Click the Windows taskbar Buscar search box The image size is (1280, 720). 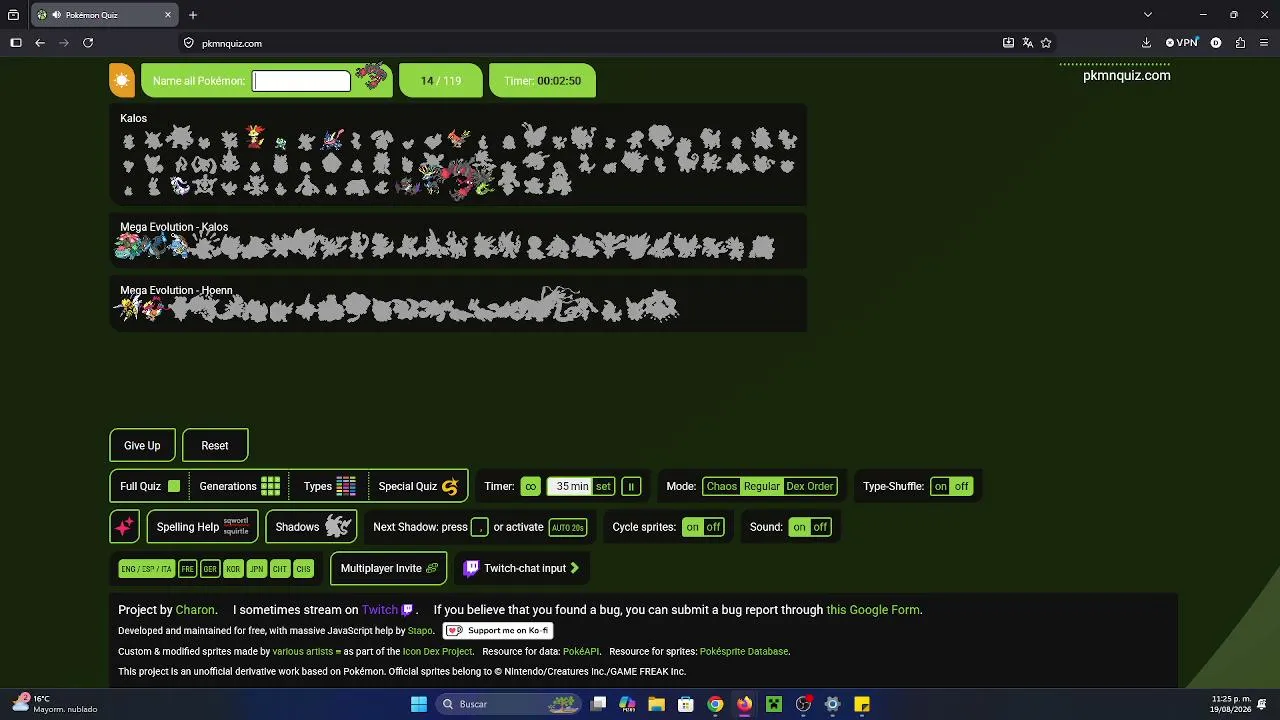(x=510, y=704)
